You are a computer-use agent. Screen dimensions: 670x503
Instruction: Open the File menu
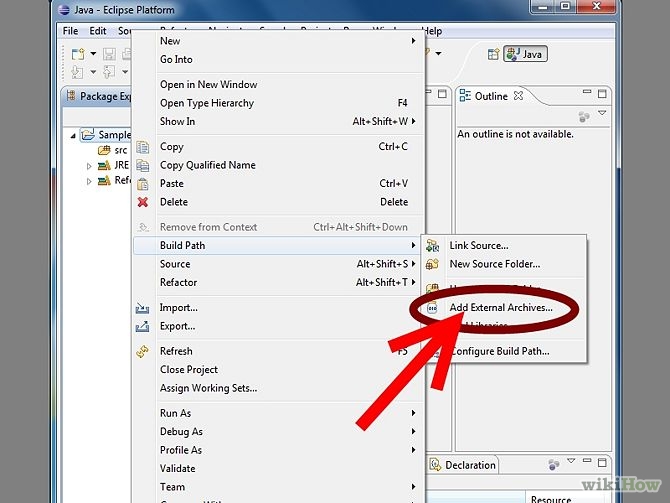pyautogui.click(x=70, y=31)
